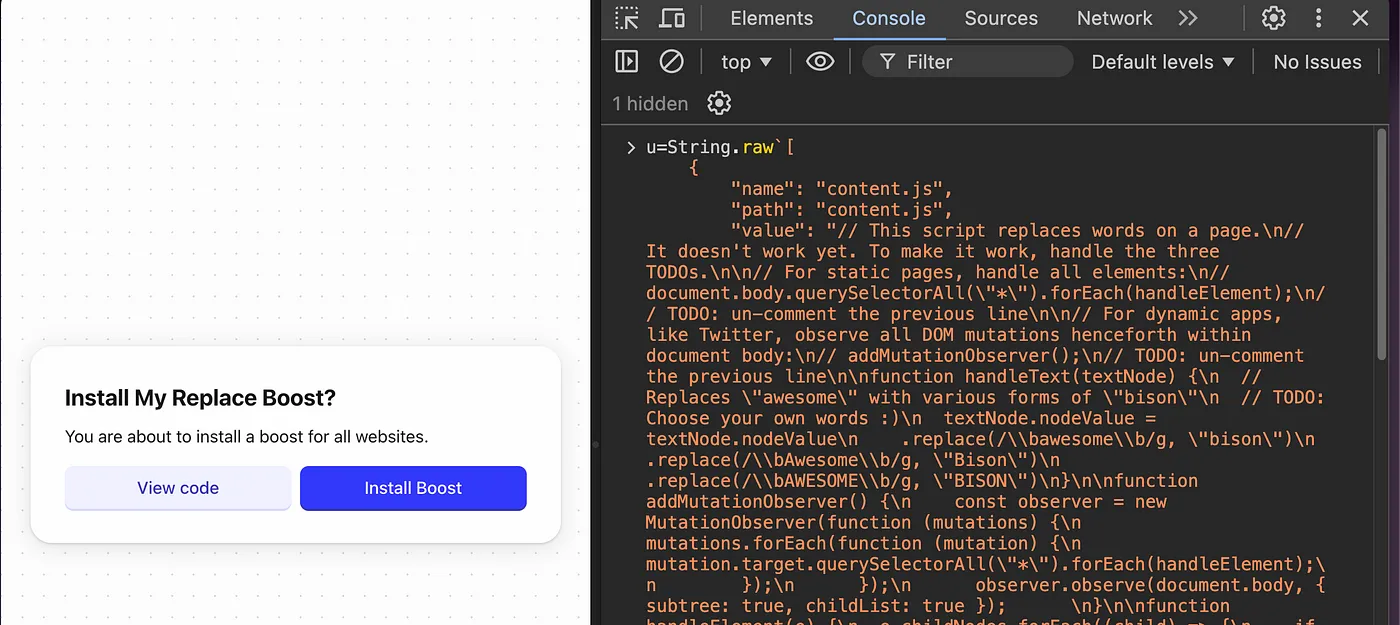The image size is (1400, 625).
Task: Click the Install Boost button
Action: click(413, 488)
